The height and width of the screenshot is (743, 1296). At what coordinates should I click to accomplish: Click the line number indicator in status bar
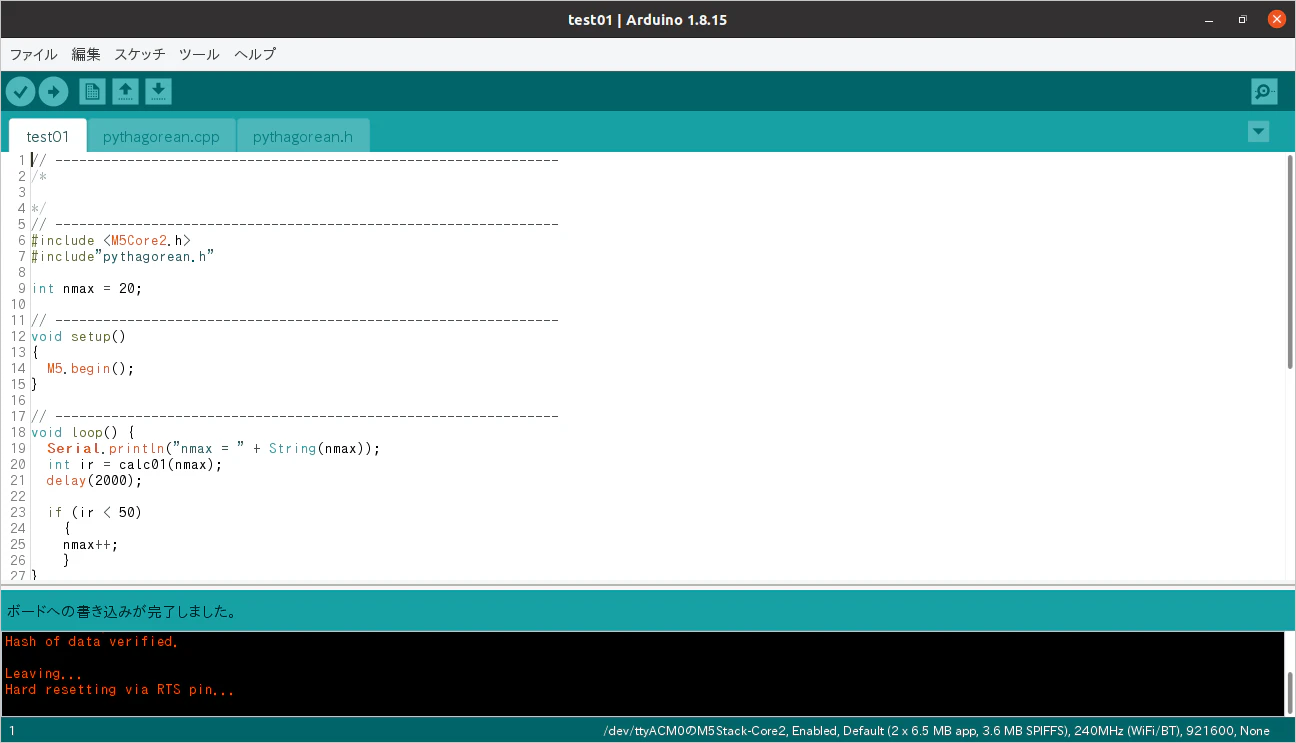[12, 731]
